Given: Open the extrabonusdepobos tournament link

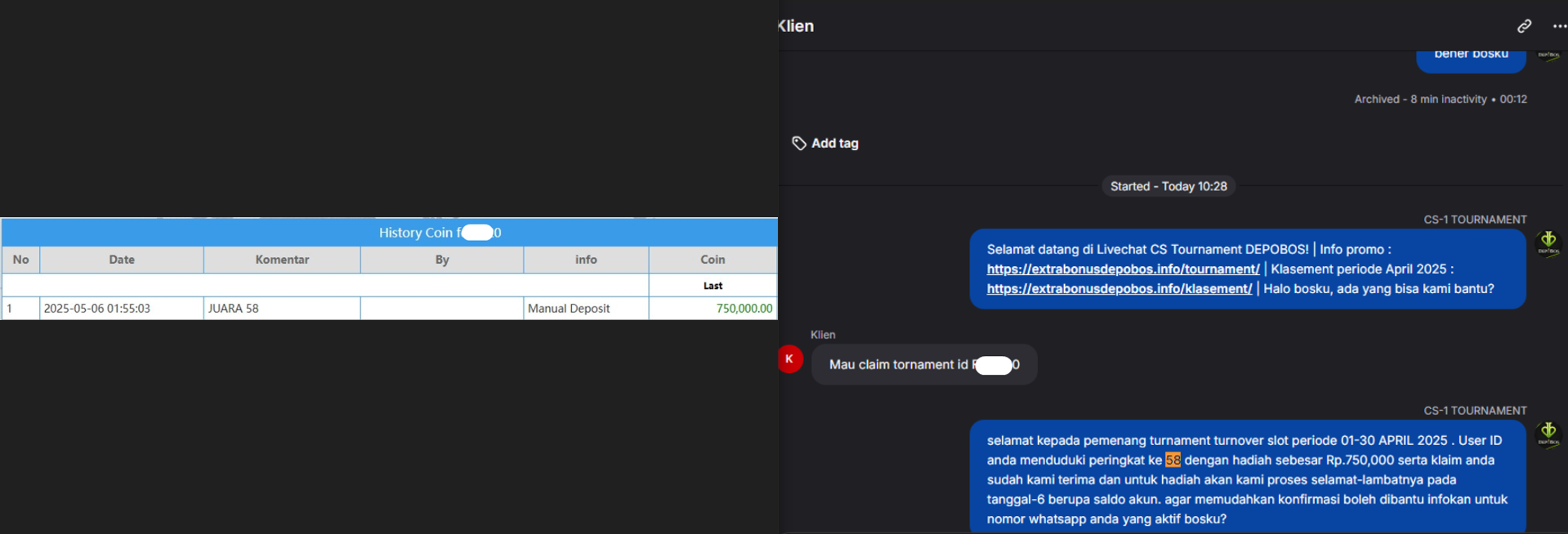Looking at the screenshot, I should pyautogui.click(x=1123, y=269).
